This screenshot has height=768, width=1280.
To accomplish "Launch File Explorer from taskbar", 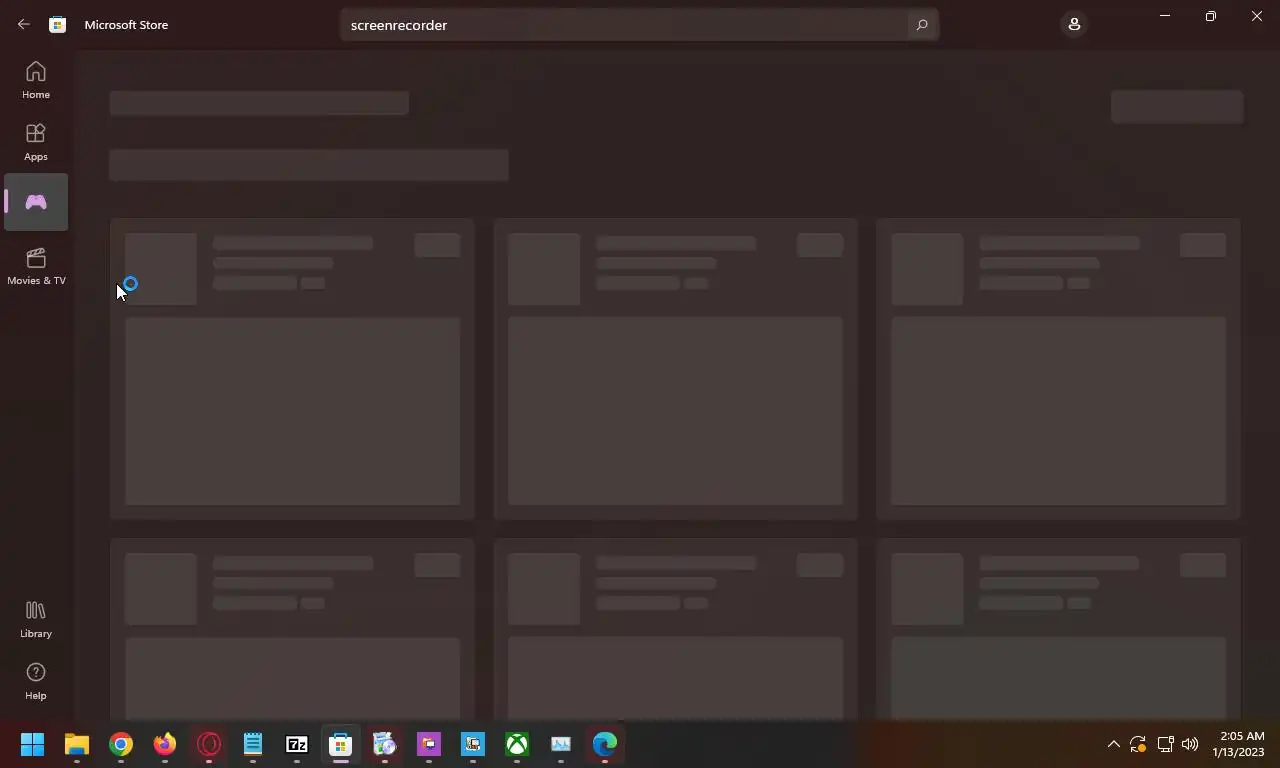I will pyautogui.click(x=77, y=744).
